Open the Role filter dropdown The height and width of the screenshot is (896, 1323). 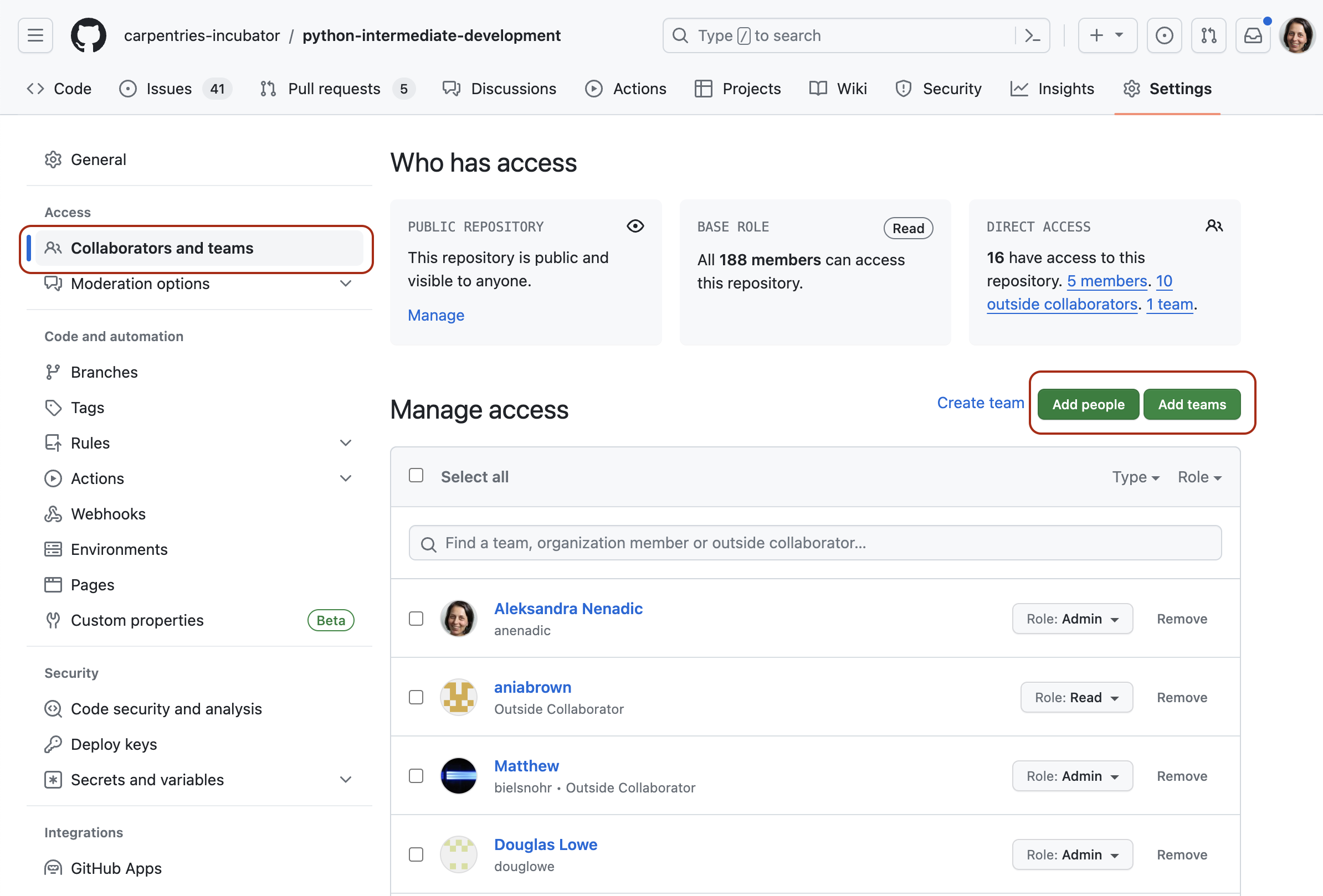point(1199,477)
